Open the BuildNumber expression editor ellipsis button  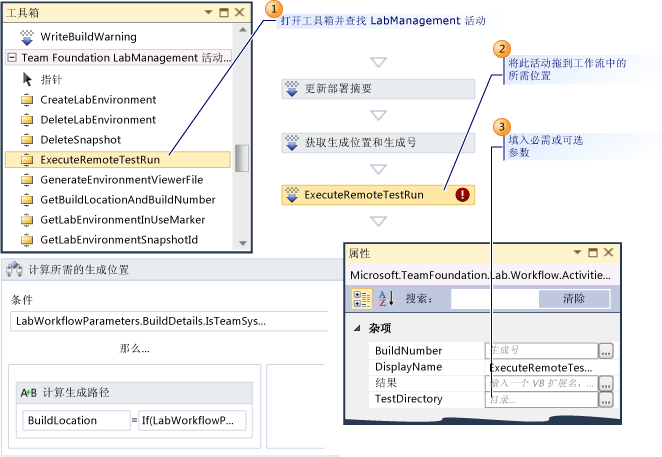pyautogui.click(x=605, y=351)
